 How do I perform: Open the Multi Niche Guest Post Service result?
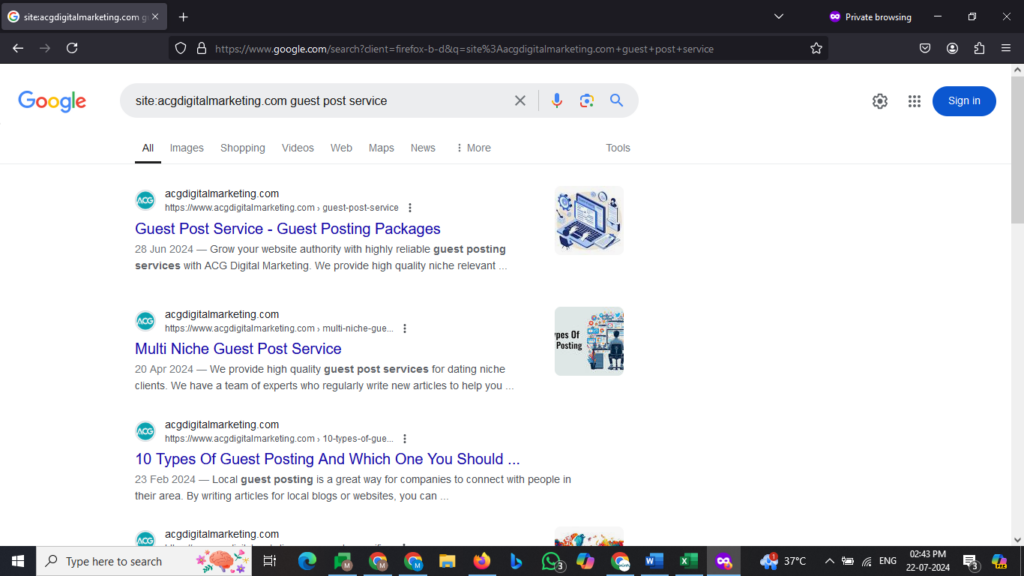(238, 349)
